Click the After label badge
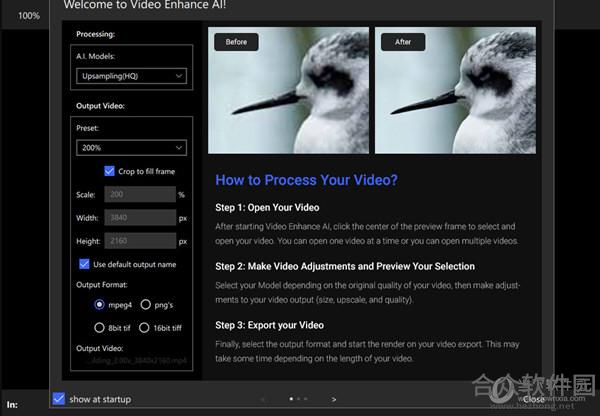Viewport: 600px width, 416px height. (403, 42)
